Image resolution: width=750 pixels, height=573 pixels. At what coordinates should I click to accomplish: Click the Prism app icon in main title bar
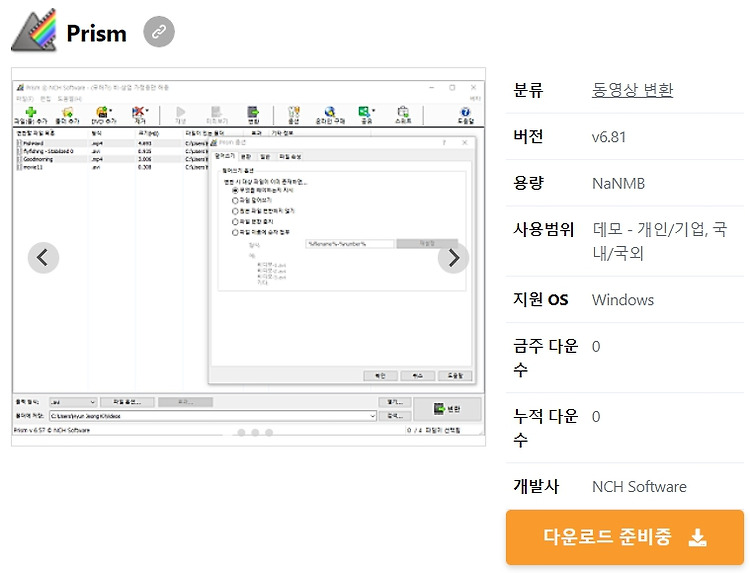click(x=20, y=88)
